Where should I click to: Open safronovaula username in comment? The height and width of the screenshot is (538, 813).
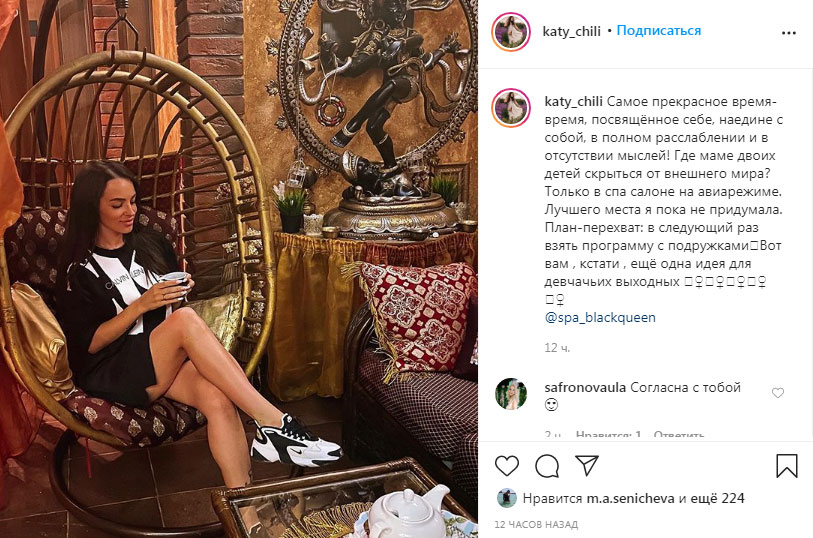(585, 387)
